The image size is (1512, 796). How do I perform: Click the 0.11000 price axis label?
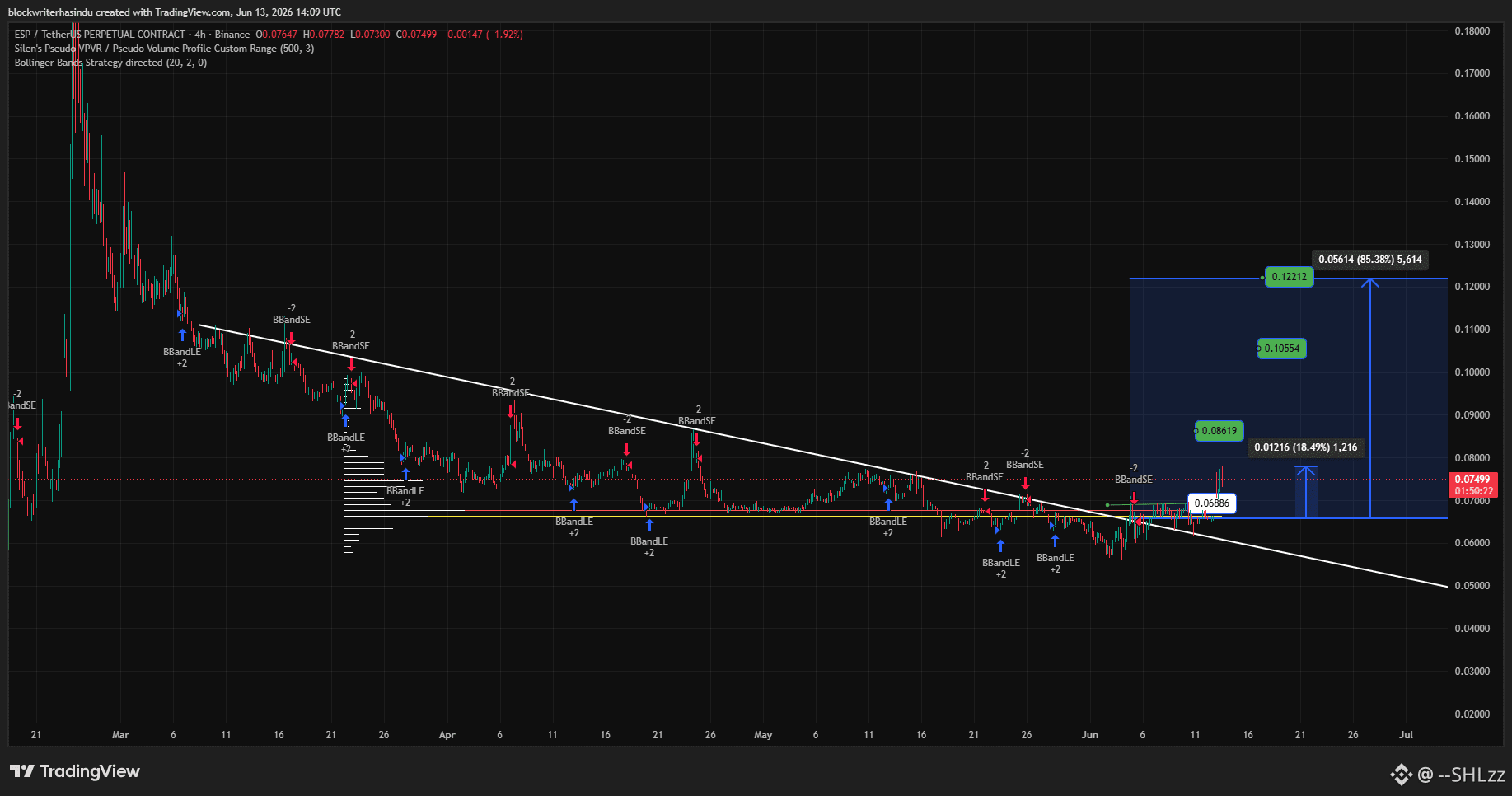pos(1472,330)
